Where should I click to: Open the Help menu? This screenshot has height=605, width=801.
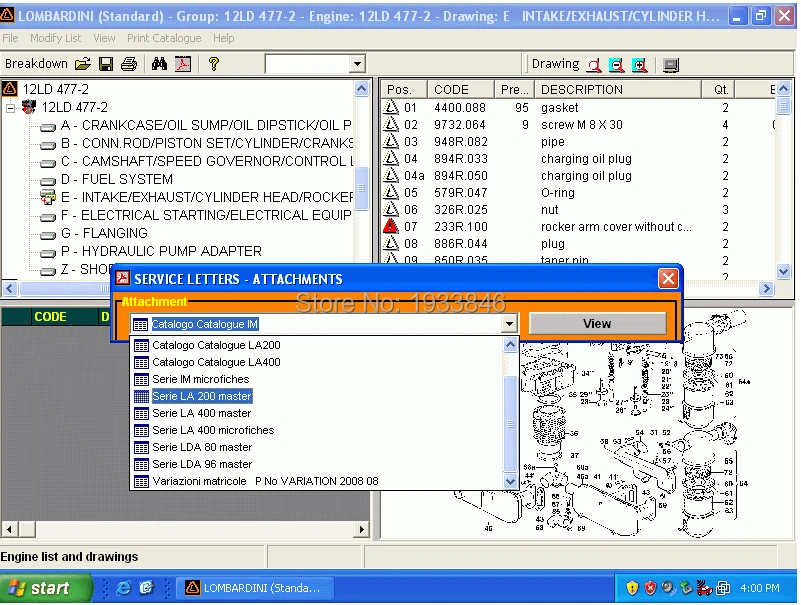pos(223,38)
